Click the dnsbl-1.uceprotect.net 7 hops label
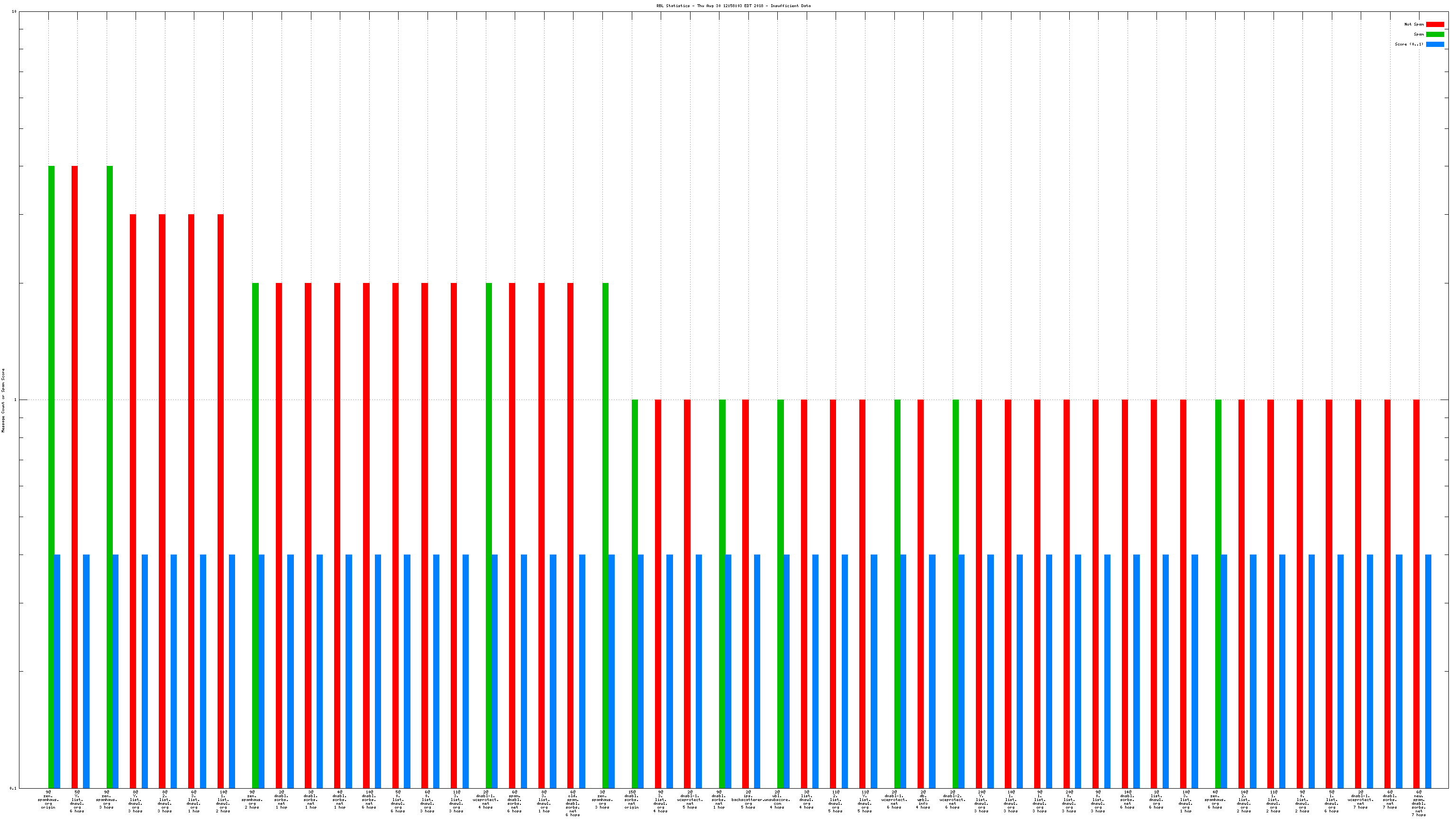 click(x=1360, y=800)
